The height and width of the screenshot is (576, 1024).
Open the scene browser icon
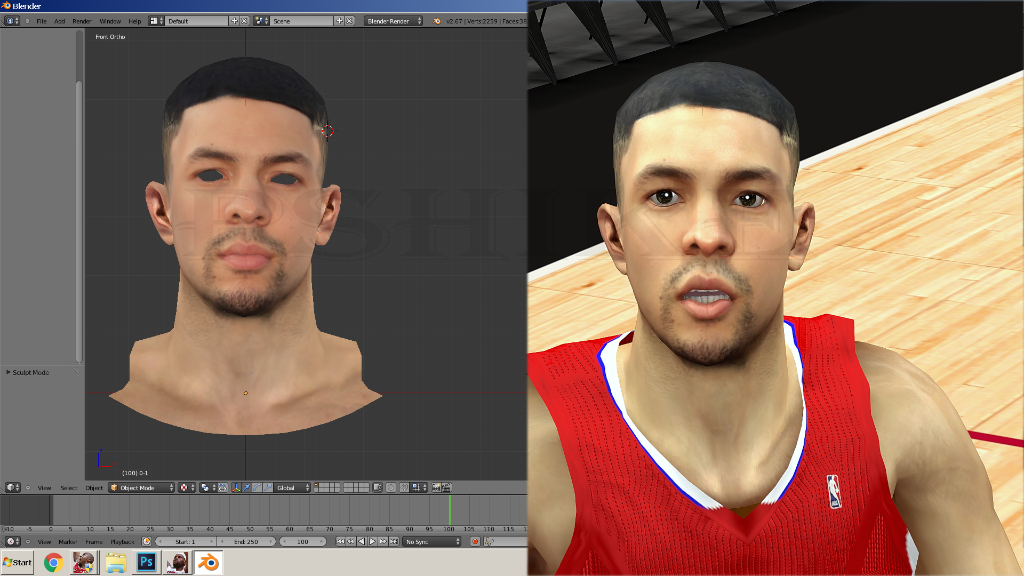(x=261, y=21)
